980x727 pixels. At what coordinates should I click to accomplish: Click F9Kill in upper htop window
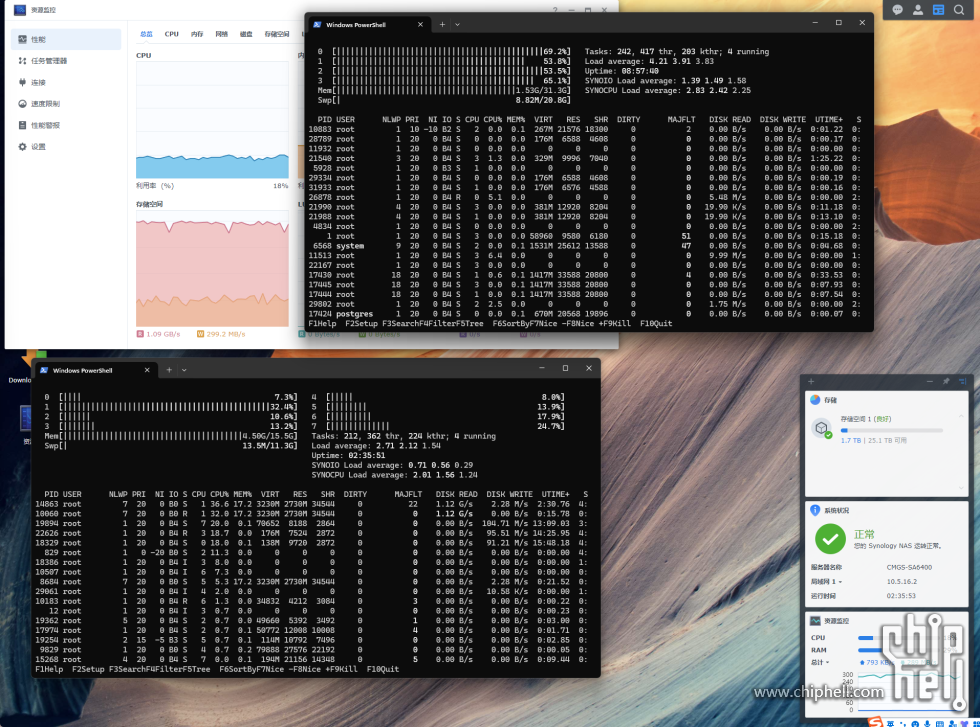(612, 324)
